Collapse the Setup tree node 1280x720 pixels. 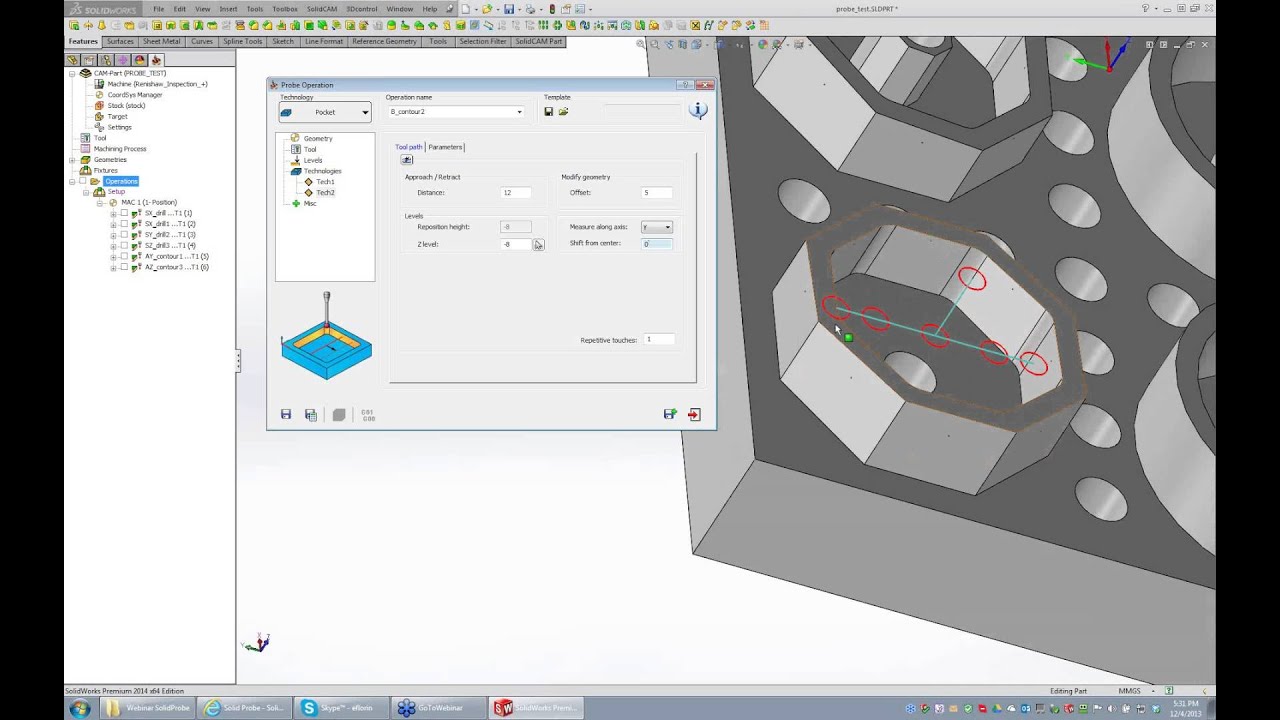[86, 192]
